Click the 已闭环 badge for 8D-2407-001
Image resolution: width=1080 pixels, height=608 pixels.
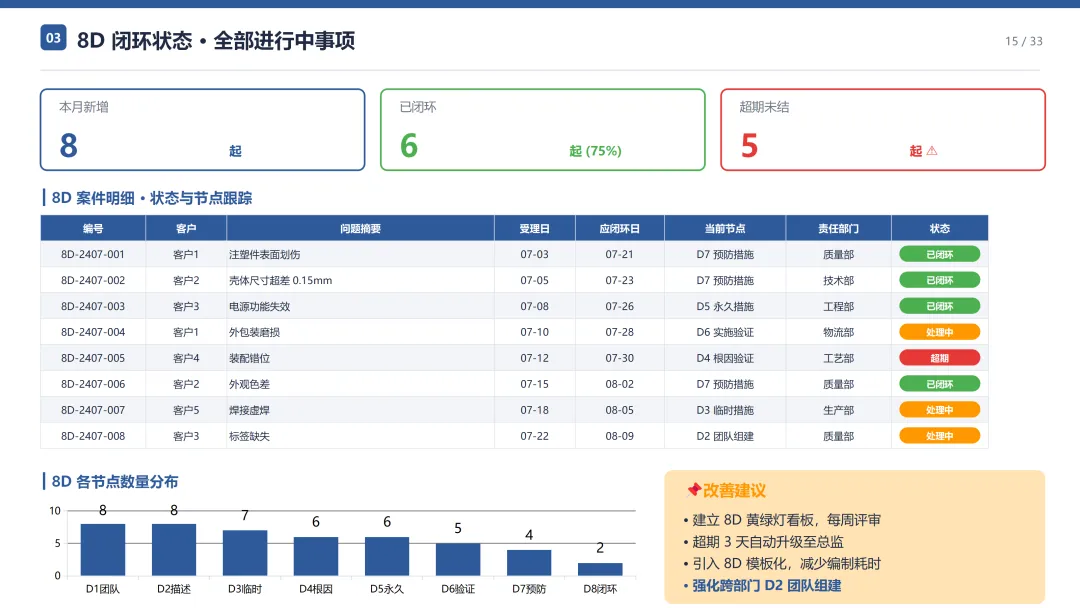point(939,254)
